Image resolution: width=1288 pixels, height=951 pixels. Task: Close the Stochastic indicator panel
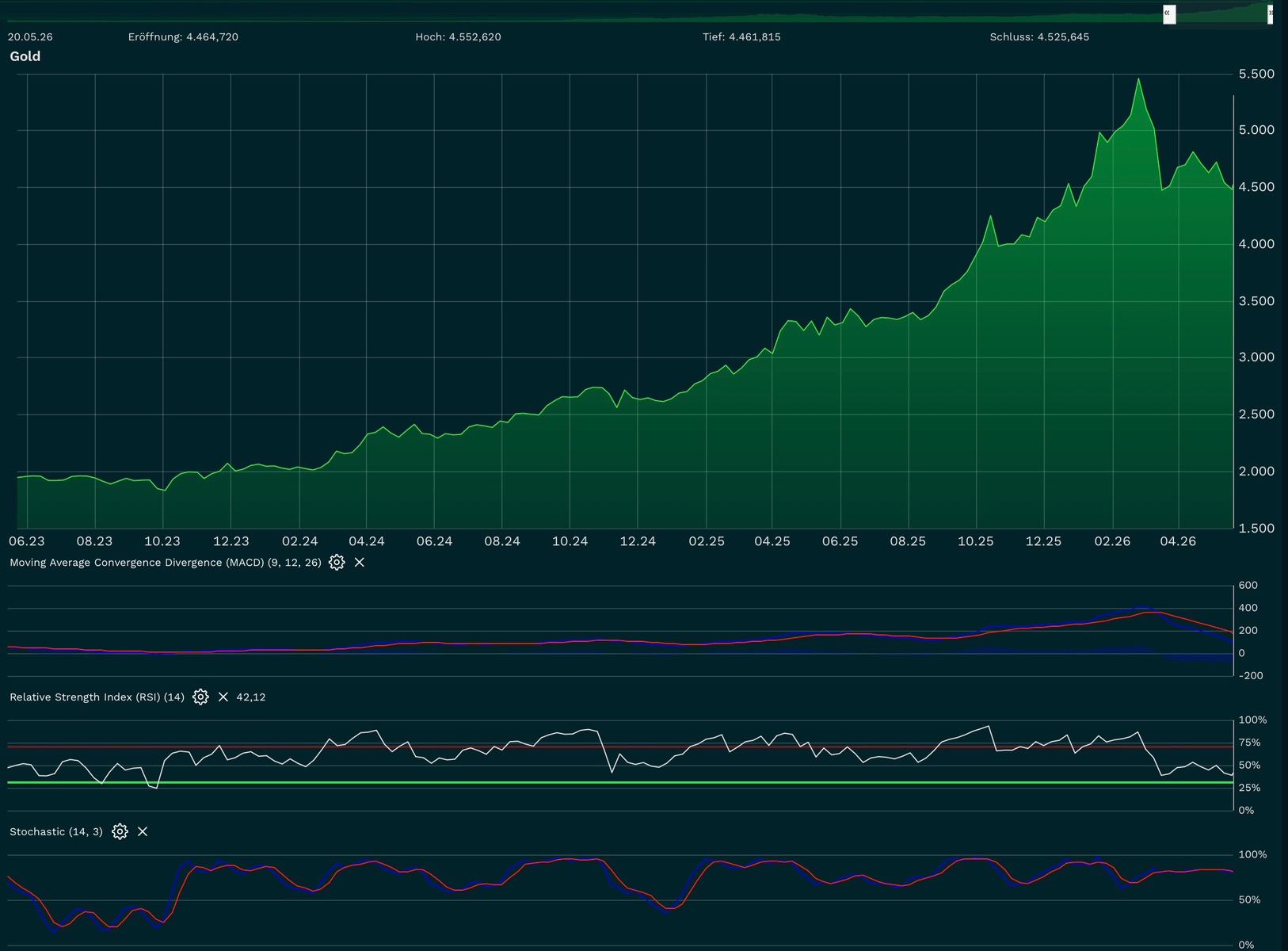click(143, 831)
